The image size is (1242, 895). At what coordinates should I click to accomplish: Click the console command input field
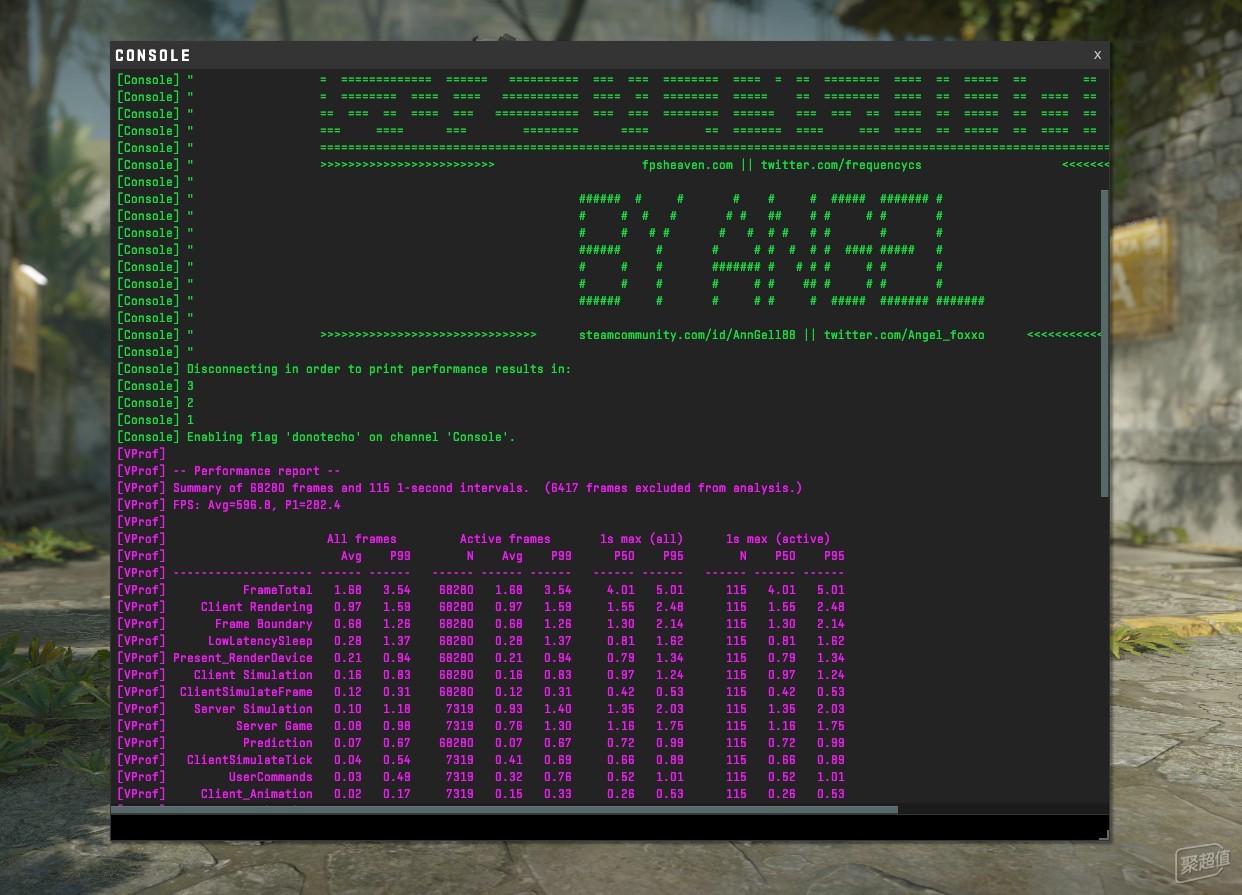click(603, 827)
